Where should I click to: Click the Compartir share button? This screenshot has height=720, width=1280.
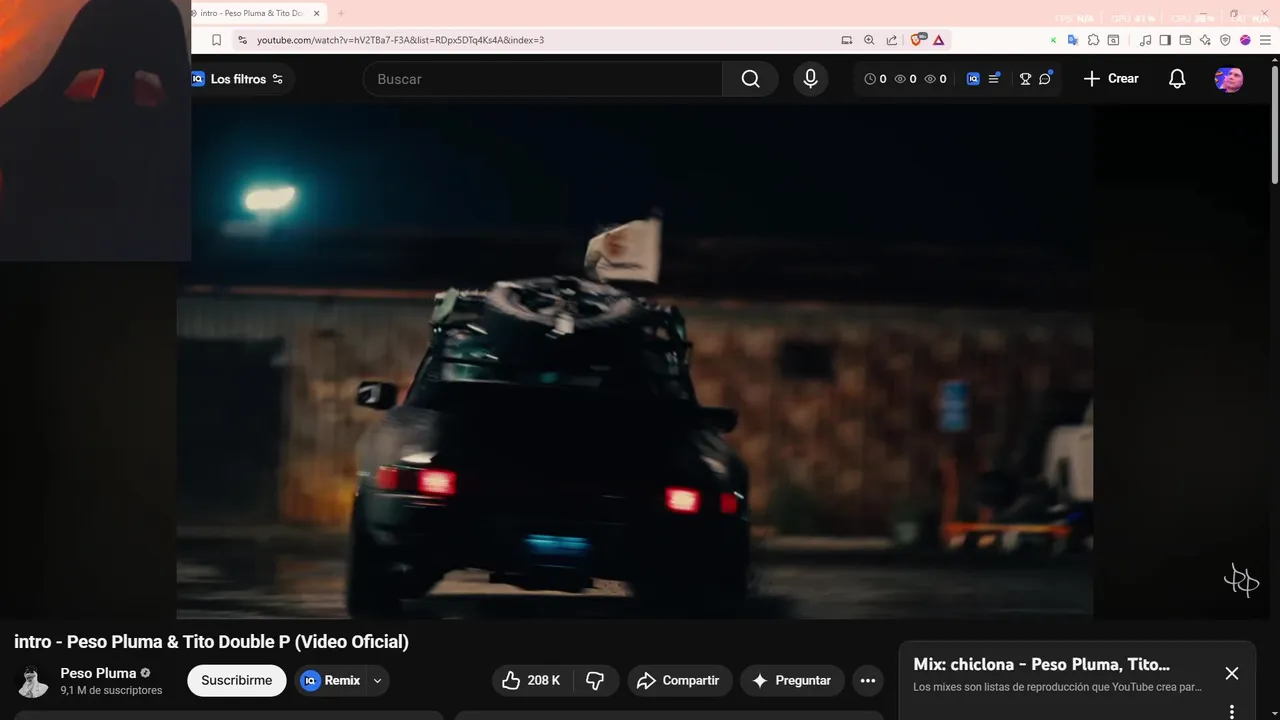(x=680, y=681)
